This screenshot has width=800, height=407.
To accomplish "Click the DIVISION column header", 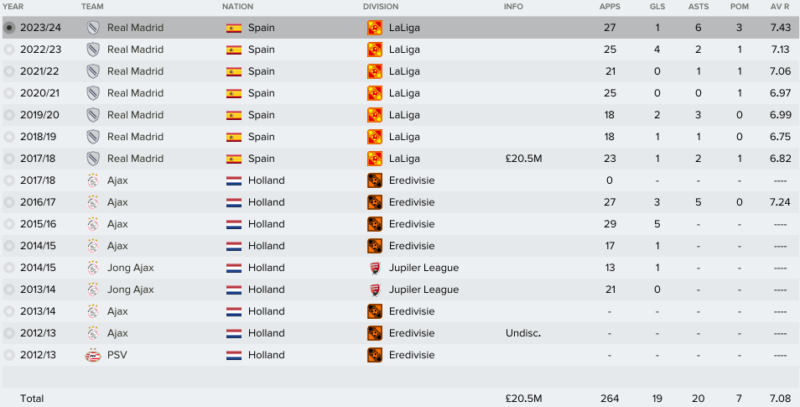I will (381, 7).
